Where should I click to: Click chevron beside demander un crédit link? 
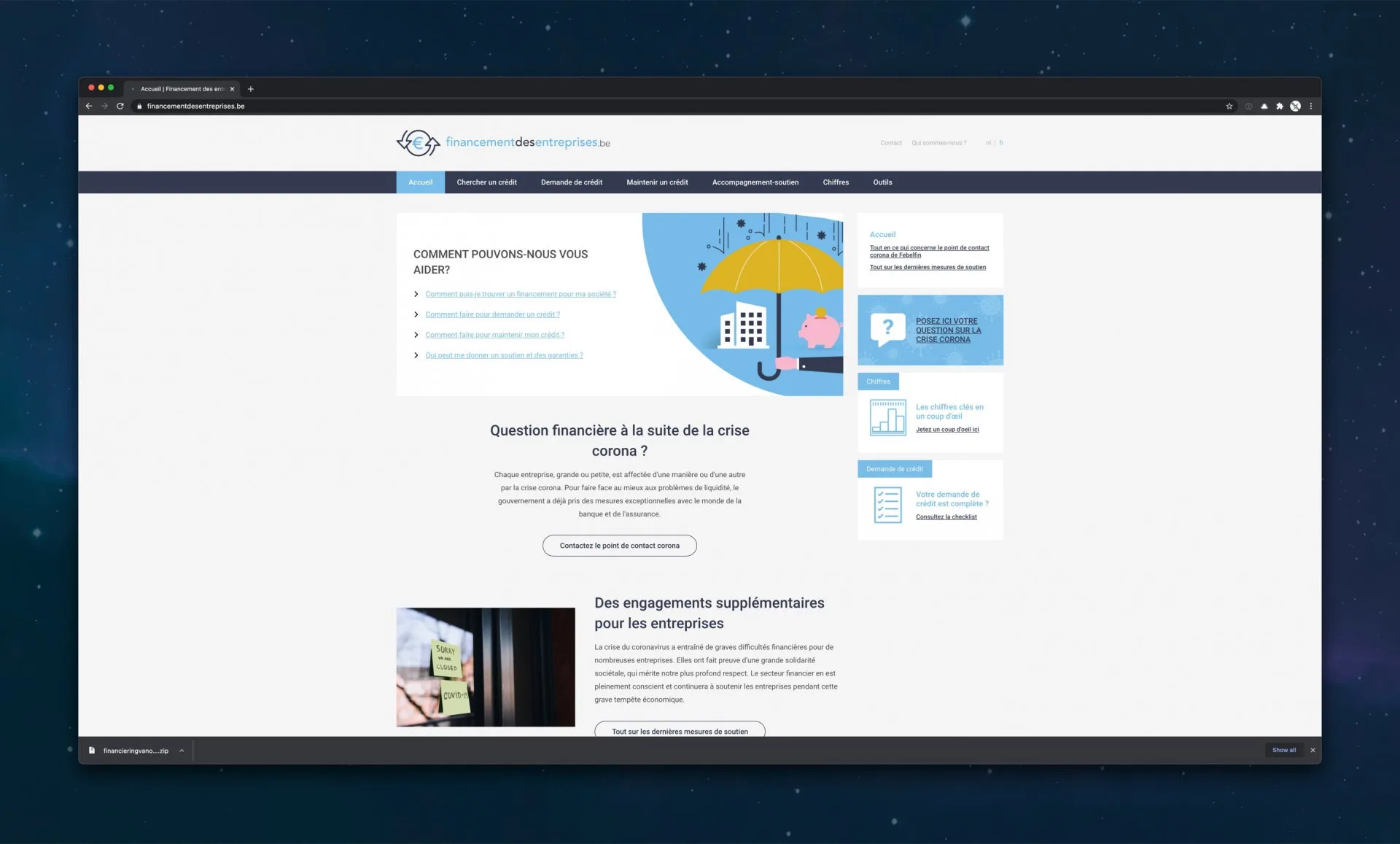tap(416, 314)
